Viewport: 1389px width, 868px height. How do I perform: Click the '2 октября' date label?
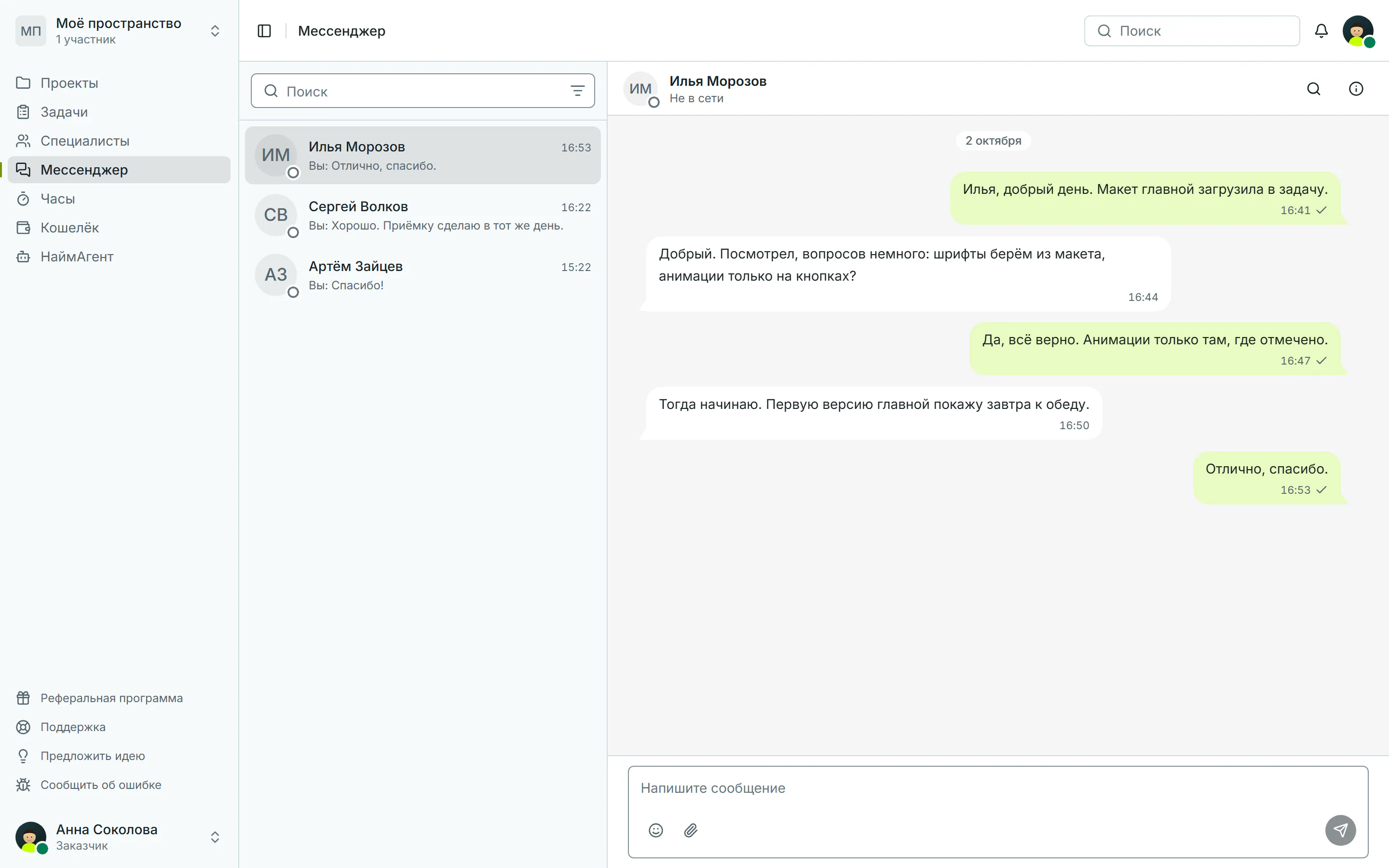993,141
